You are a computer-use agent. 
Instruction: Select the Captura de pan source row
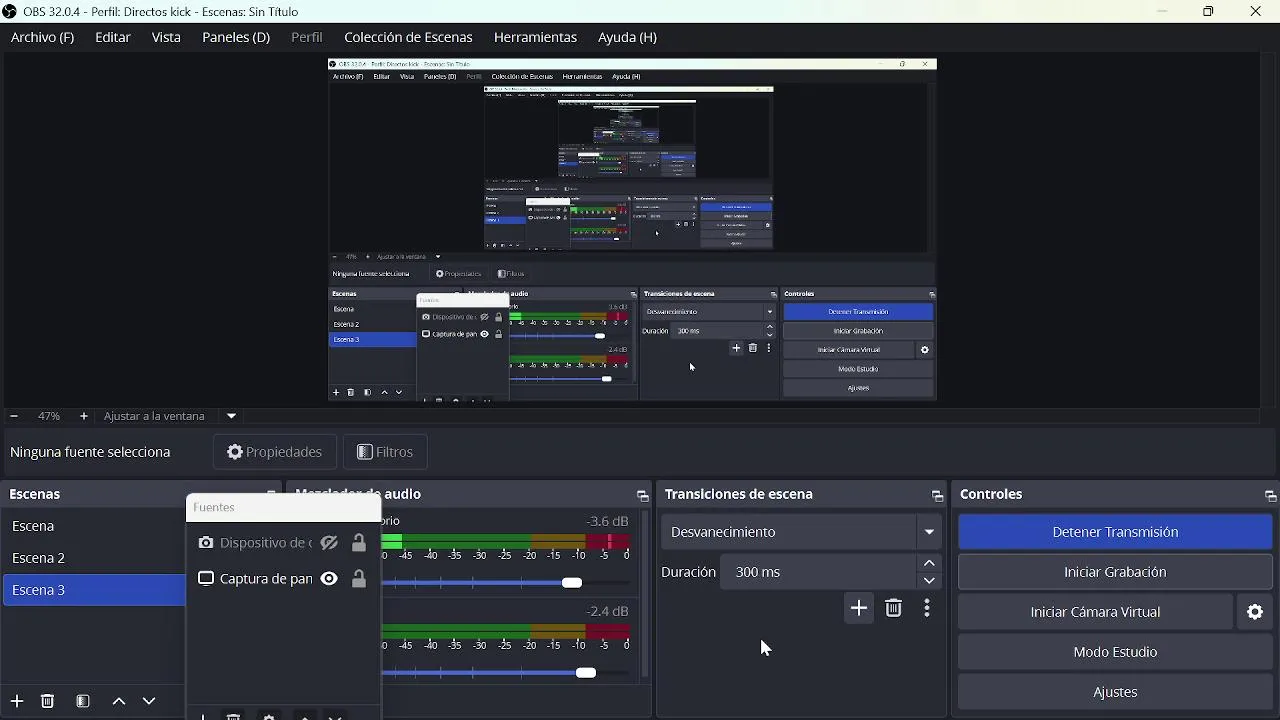(x=283, y=579)
